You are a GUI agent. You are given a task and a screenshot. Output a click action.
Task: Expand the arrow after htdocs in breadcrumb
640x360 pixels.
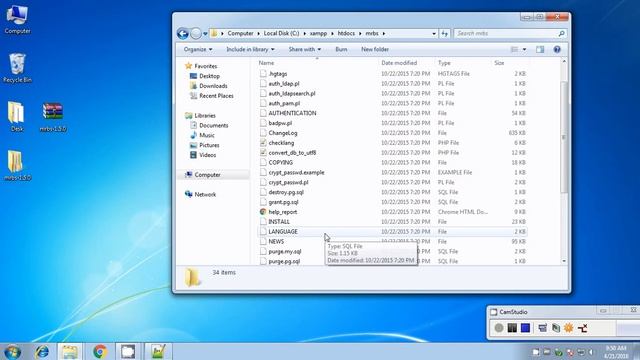click(360, 33)
